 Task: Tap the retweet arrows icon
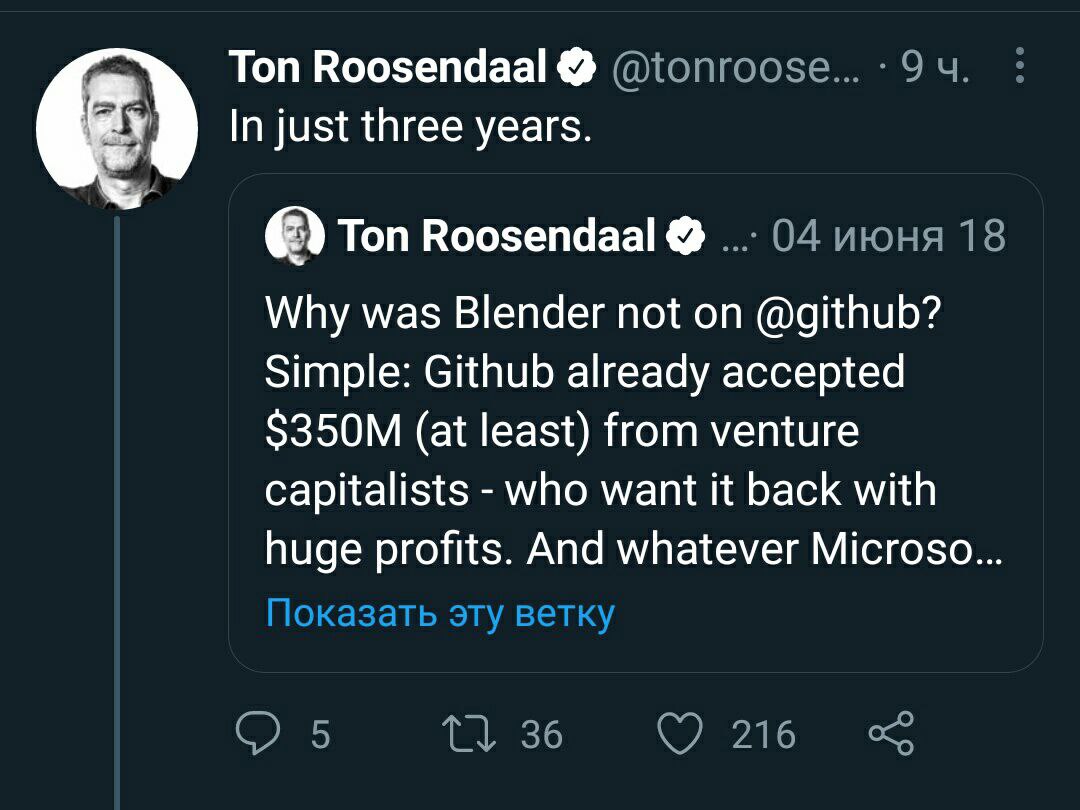[x=468, y=734]
